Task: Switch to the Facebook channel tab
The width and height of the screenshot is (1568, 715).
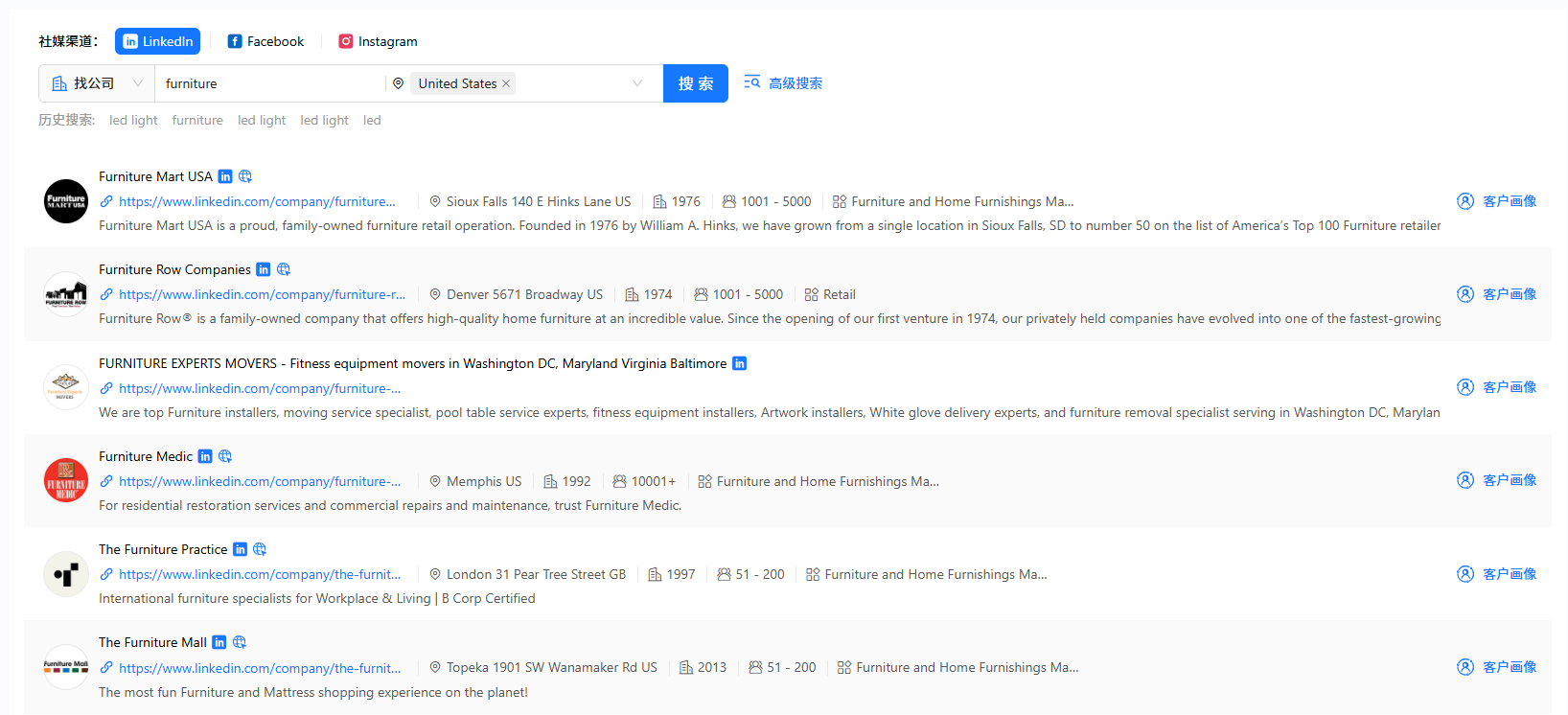Action: 265,41
